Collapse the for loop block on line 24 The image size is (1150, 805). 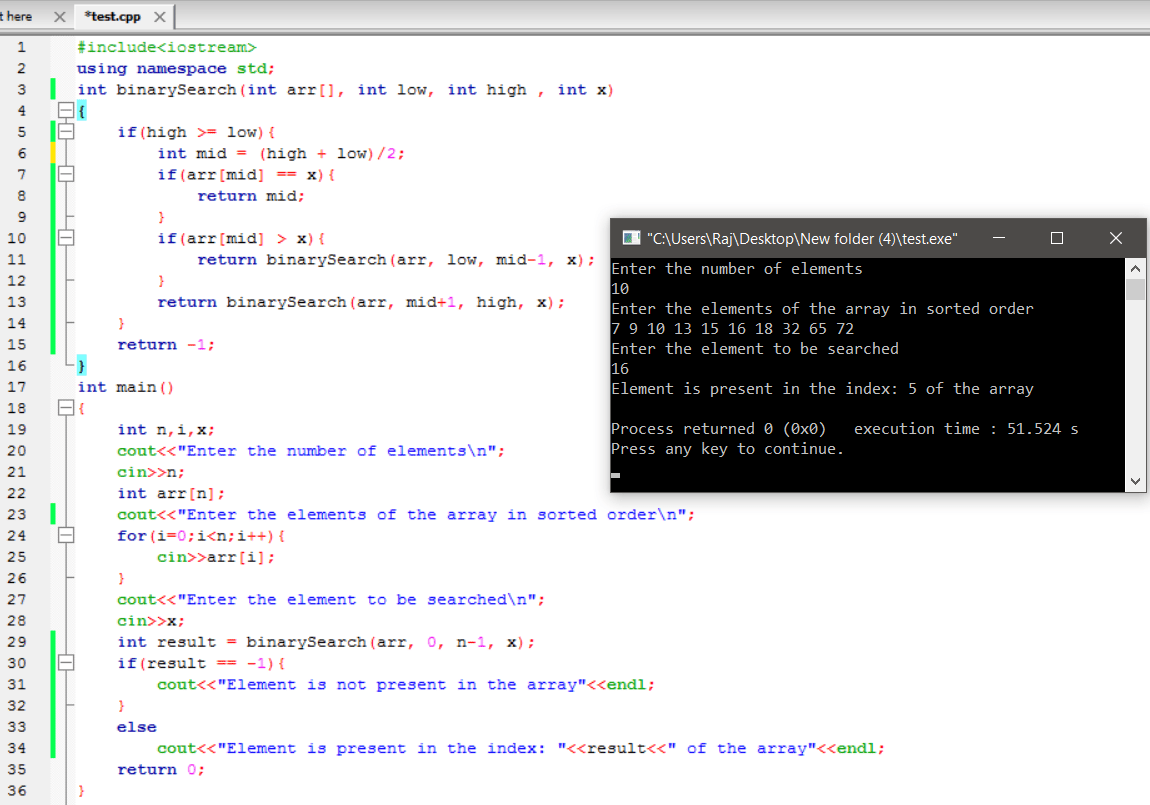(65, 535)
